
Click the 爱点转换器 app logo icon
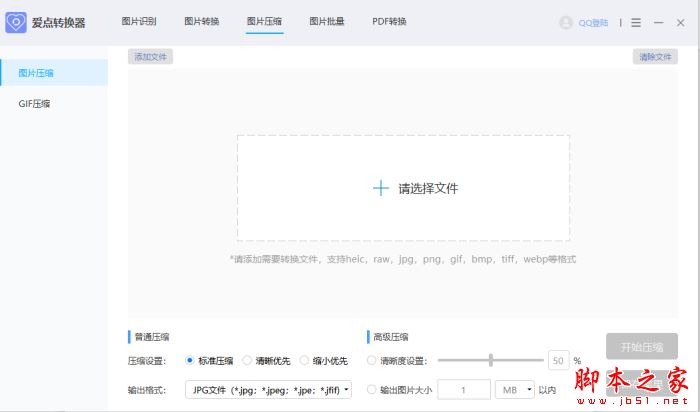tap(16, 22)
